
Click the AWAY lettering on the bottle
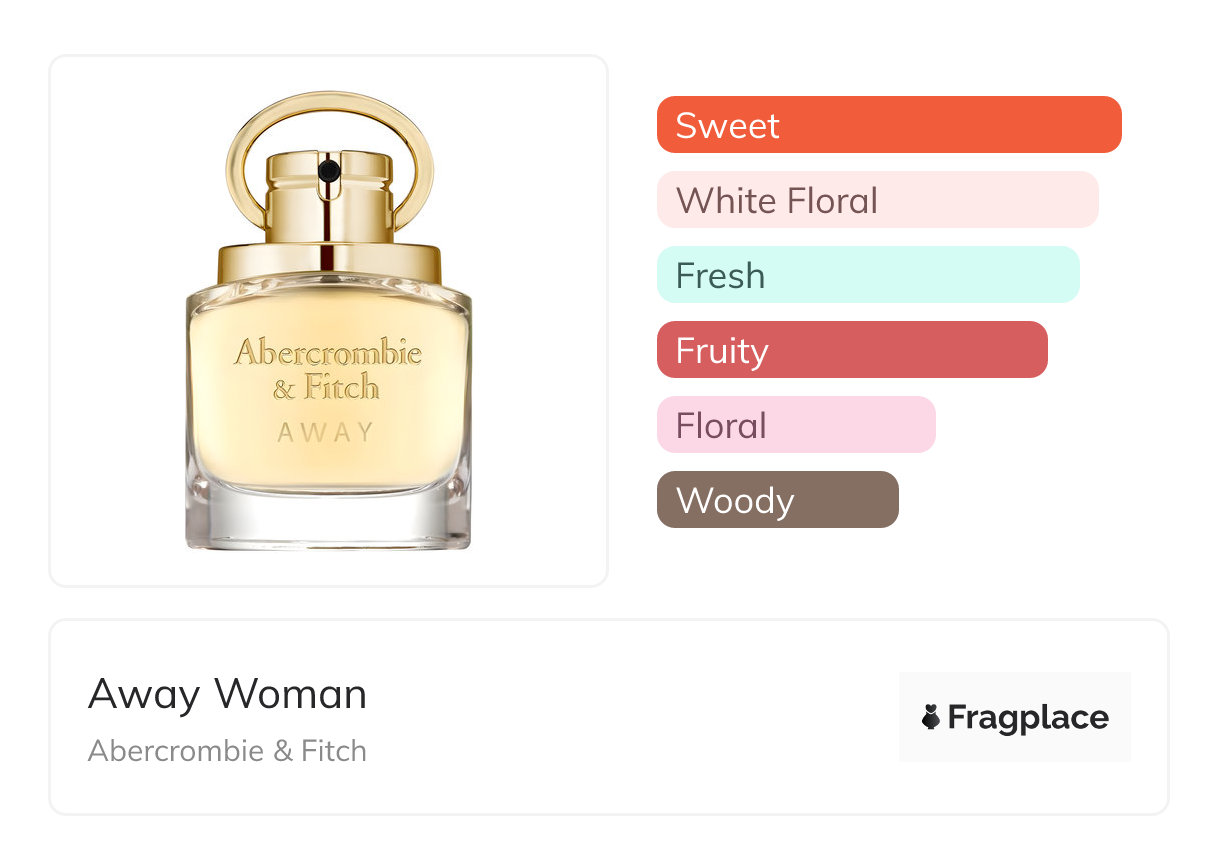326,433
